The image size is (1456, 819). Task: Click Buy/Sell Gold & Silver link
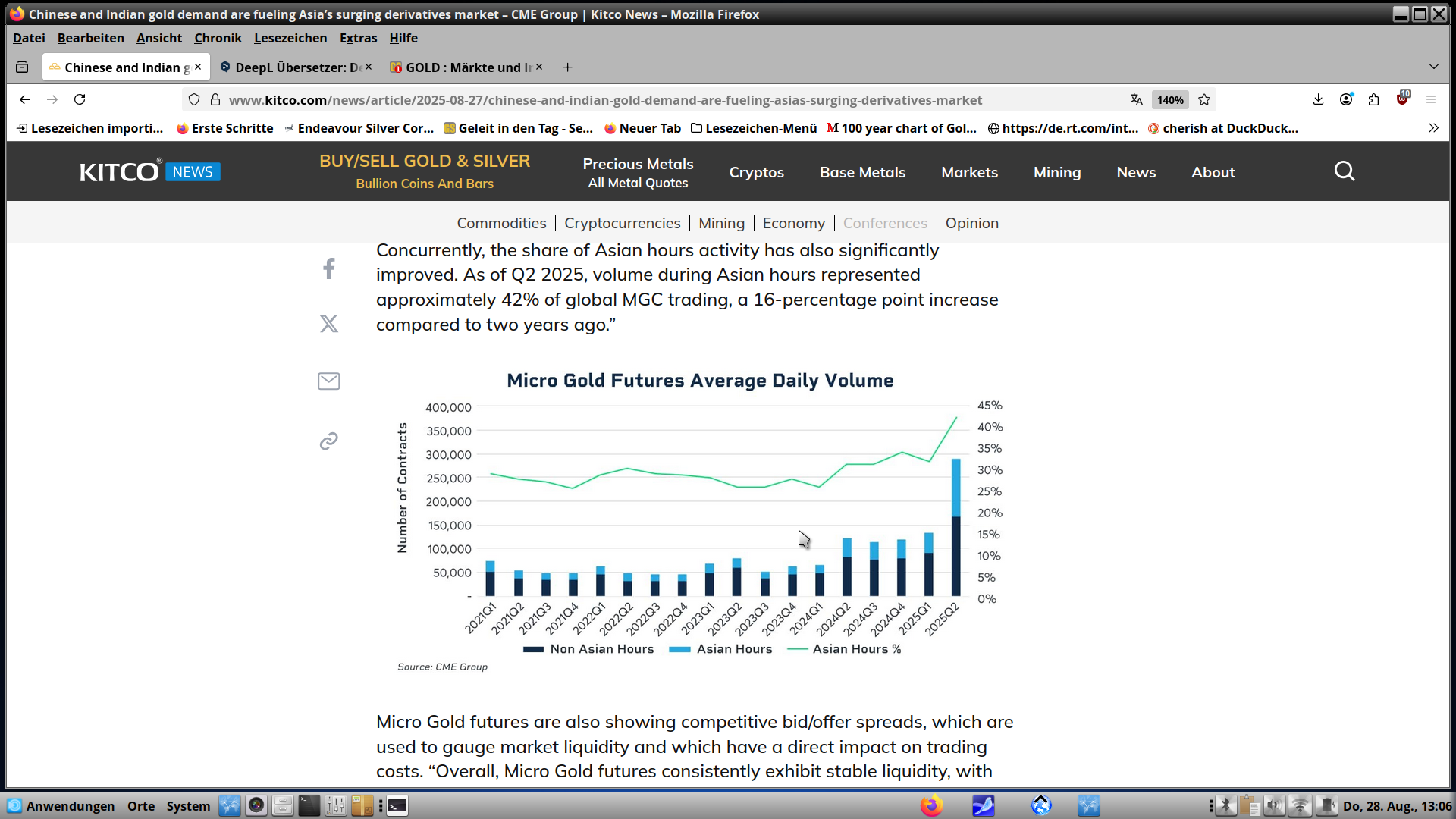tap(425, 161)
